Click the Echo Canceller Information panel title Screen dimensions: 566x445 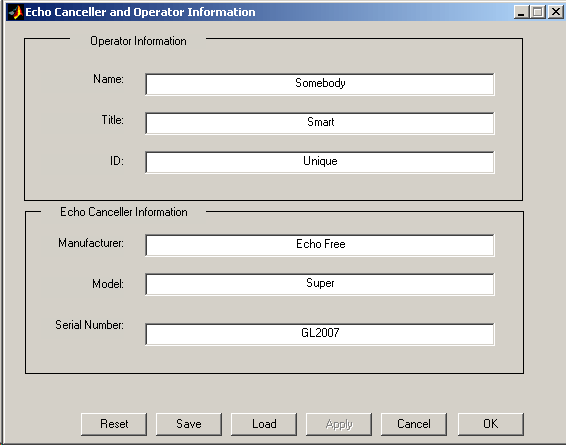[124, 212]
